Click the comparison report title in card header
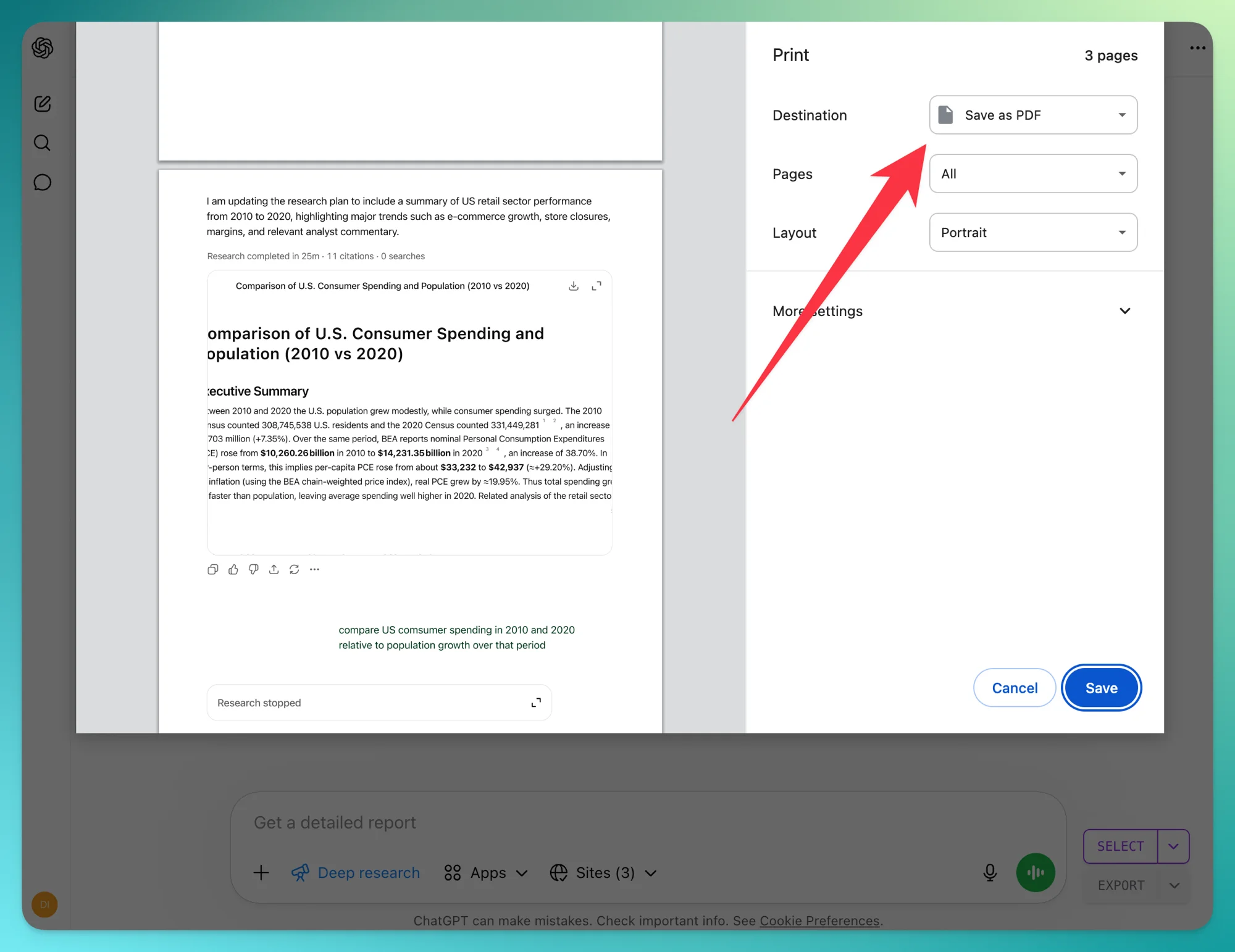 click(382, 286)
